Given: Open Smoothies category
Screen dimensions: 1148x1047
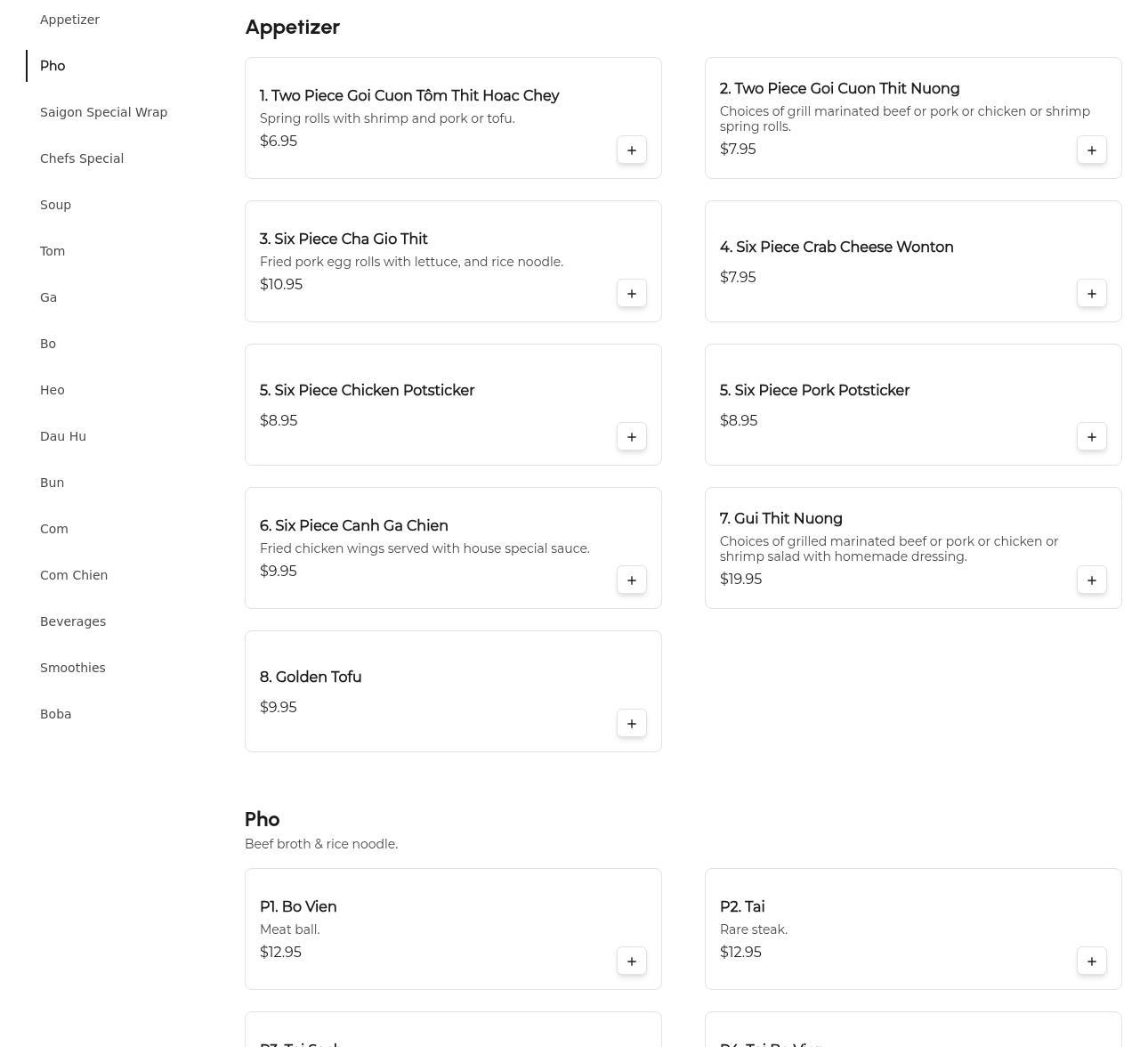Looking at the screenshot, I should 72,668.
